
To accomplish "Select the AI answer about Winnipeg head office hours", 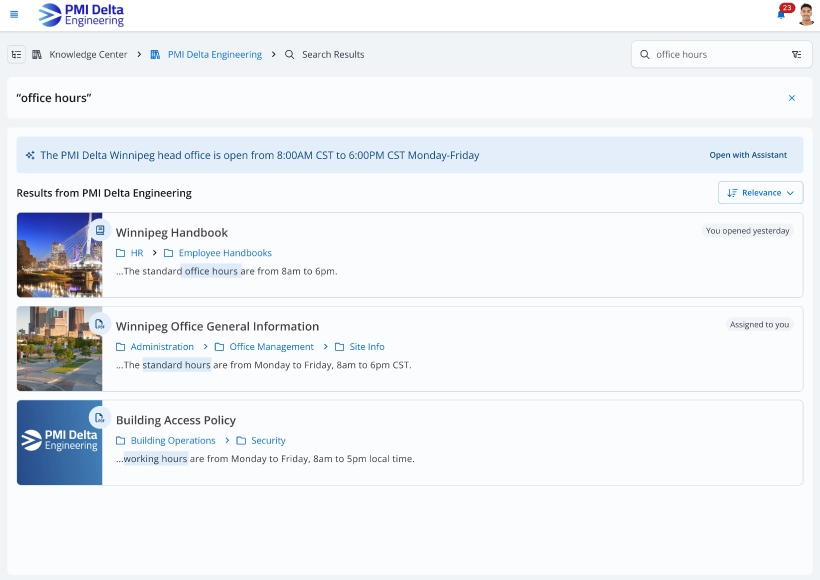I will pos(260,155).
